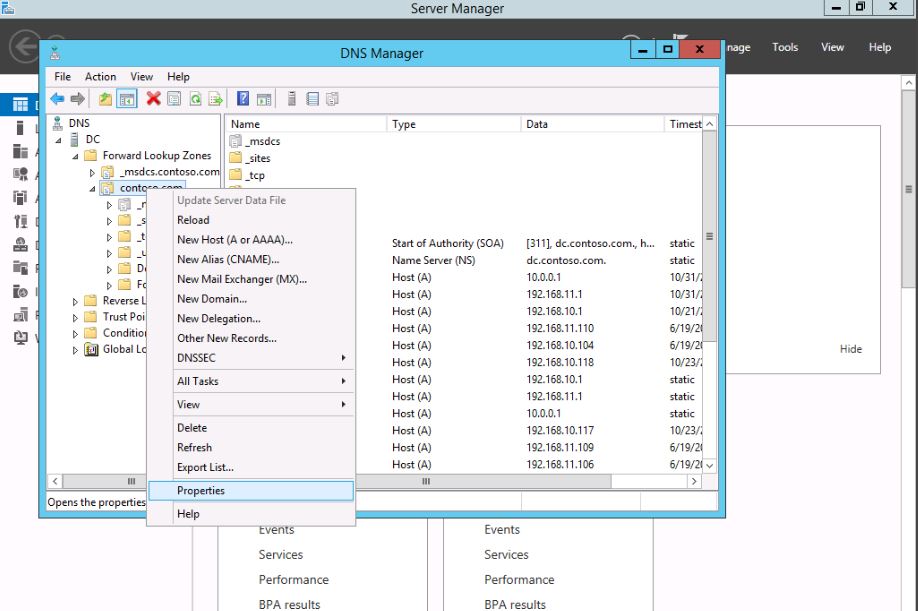
Task: Collapse the Forward Lookup Zones node
Action: [76, 156]
